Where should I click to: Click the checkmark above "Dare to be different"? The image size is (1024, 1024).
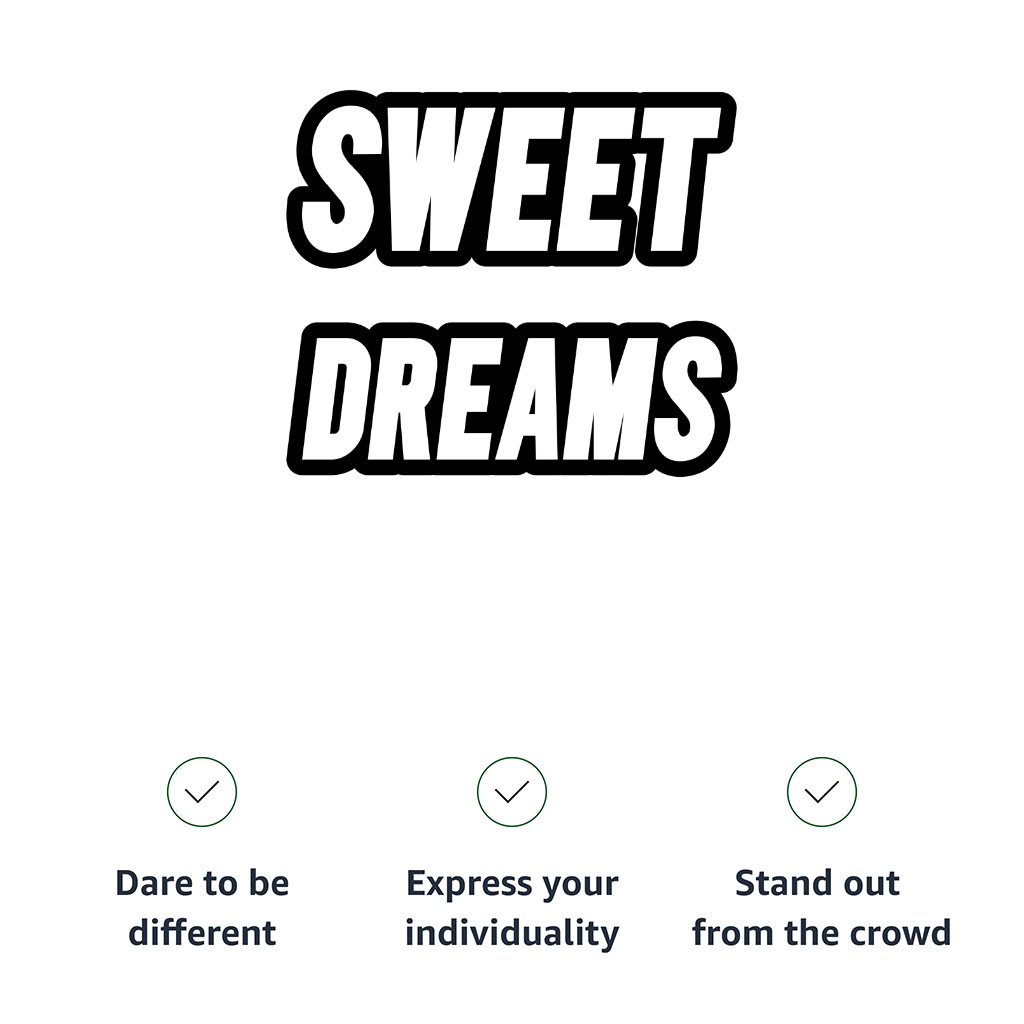coord(202,792)
